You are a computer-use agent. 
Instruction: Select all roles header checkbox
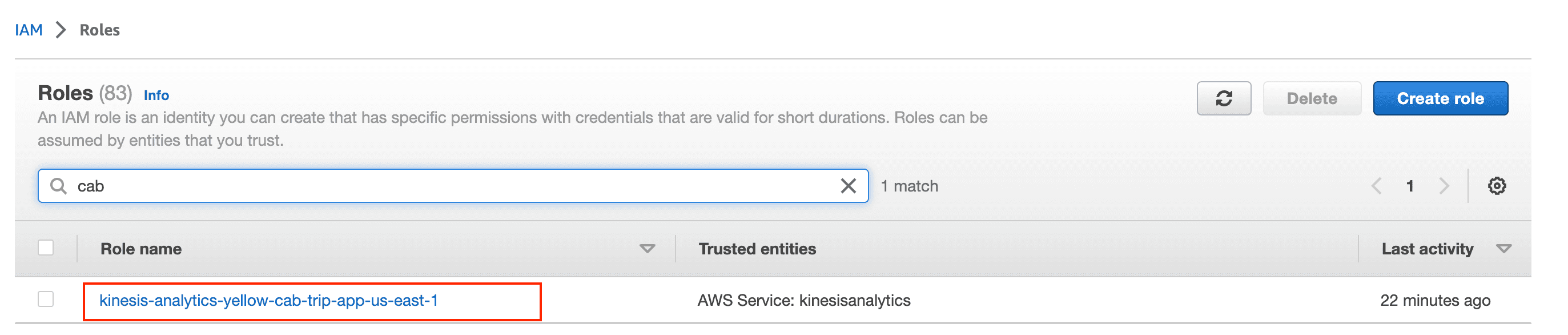(x=46, y=248)
